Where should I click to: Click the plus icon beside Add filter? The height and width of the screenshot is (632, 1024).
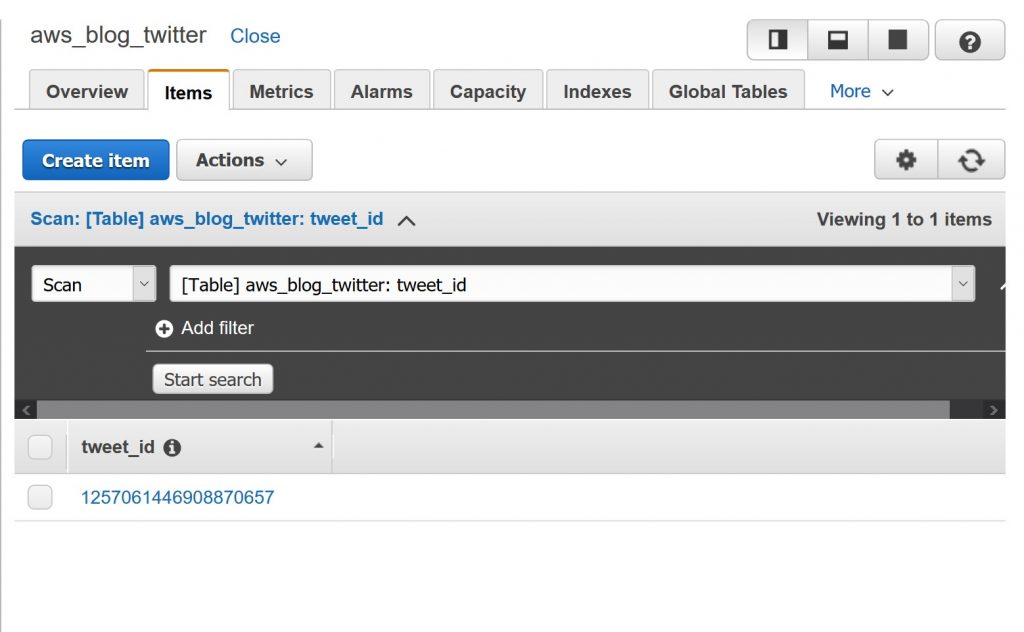pos(164,328)
